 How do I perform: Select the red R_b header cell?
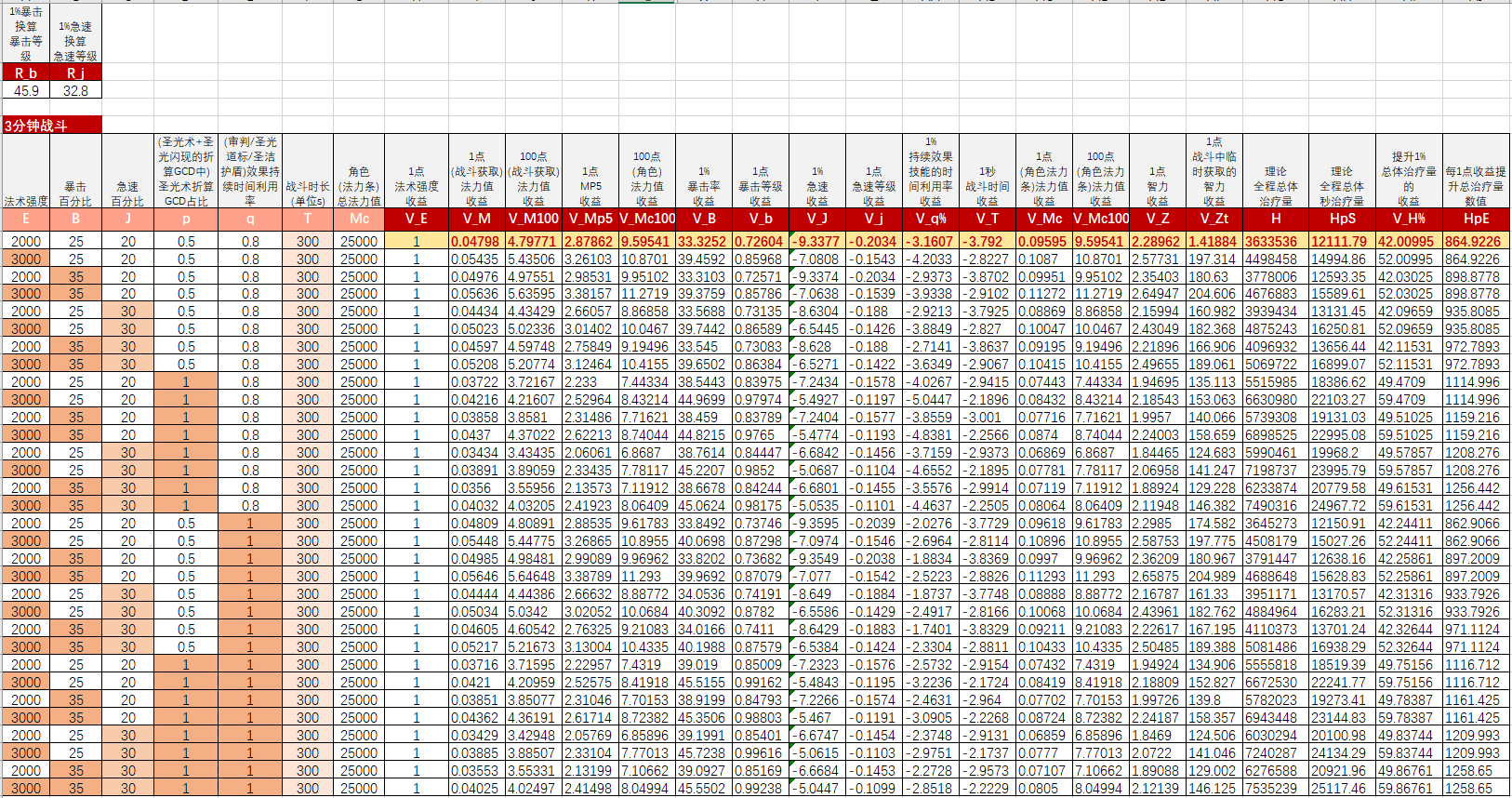26,73
